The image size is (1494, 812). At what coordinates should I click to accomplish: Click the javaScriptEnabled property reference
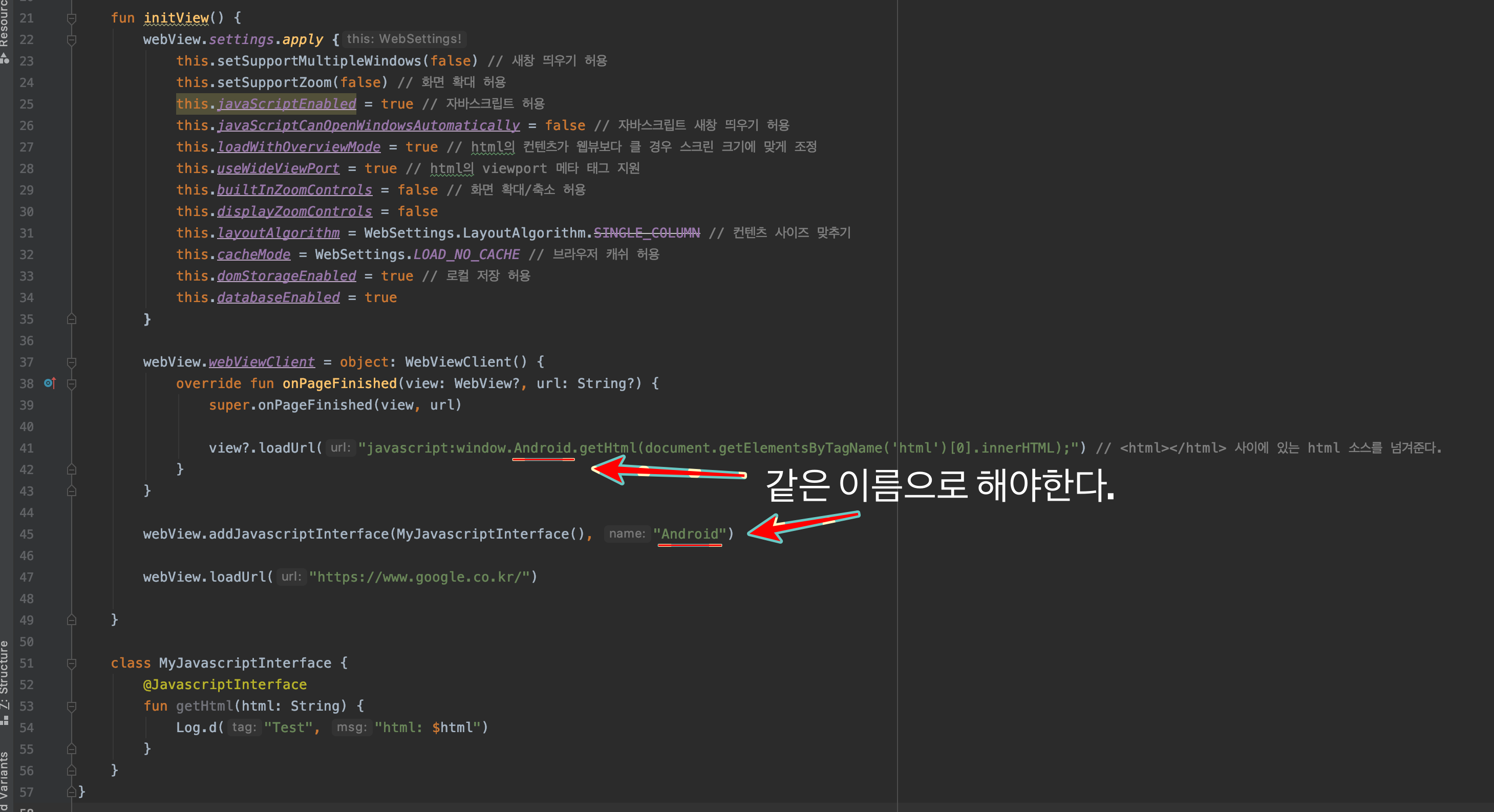click(287, 104)
